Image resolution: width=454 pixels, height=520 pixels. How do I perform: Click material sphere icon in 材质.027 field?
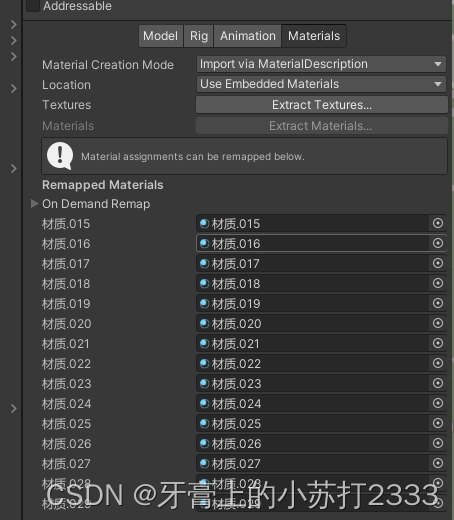tap(204, 463)
